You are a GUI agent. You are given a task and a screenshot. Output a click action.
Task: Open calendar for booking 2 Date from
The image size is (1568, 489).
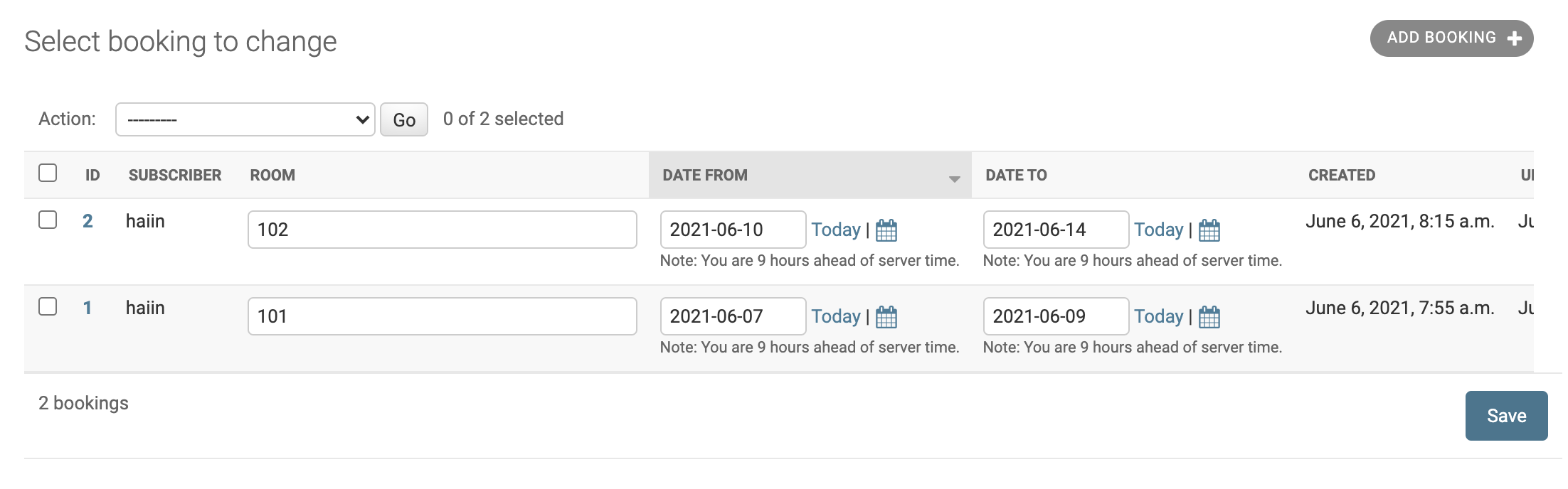coord(886,230)
